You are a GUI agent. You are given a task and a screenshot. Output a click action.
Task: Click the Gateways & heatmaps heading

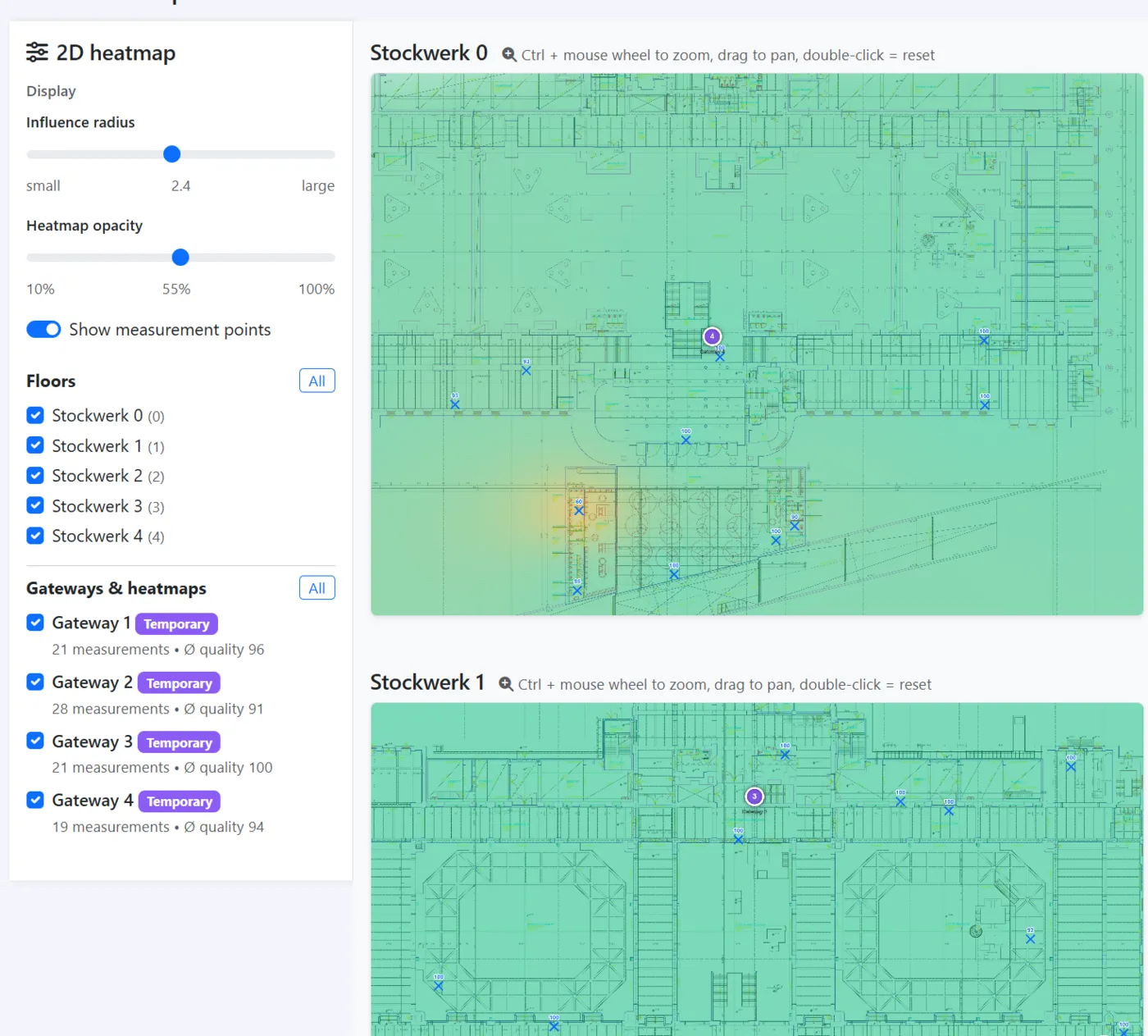coord(116,589)
